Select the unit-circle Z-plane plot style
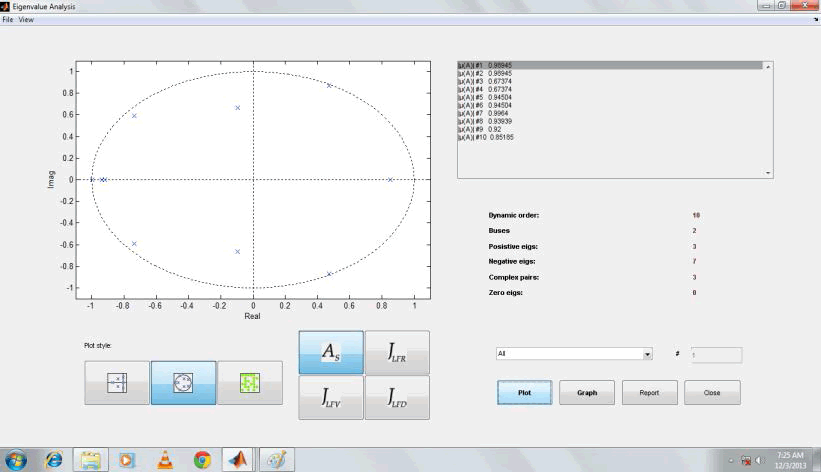Viewport: 821px width, 472px height. click(x=183, y=383)
